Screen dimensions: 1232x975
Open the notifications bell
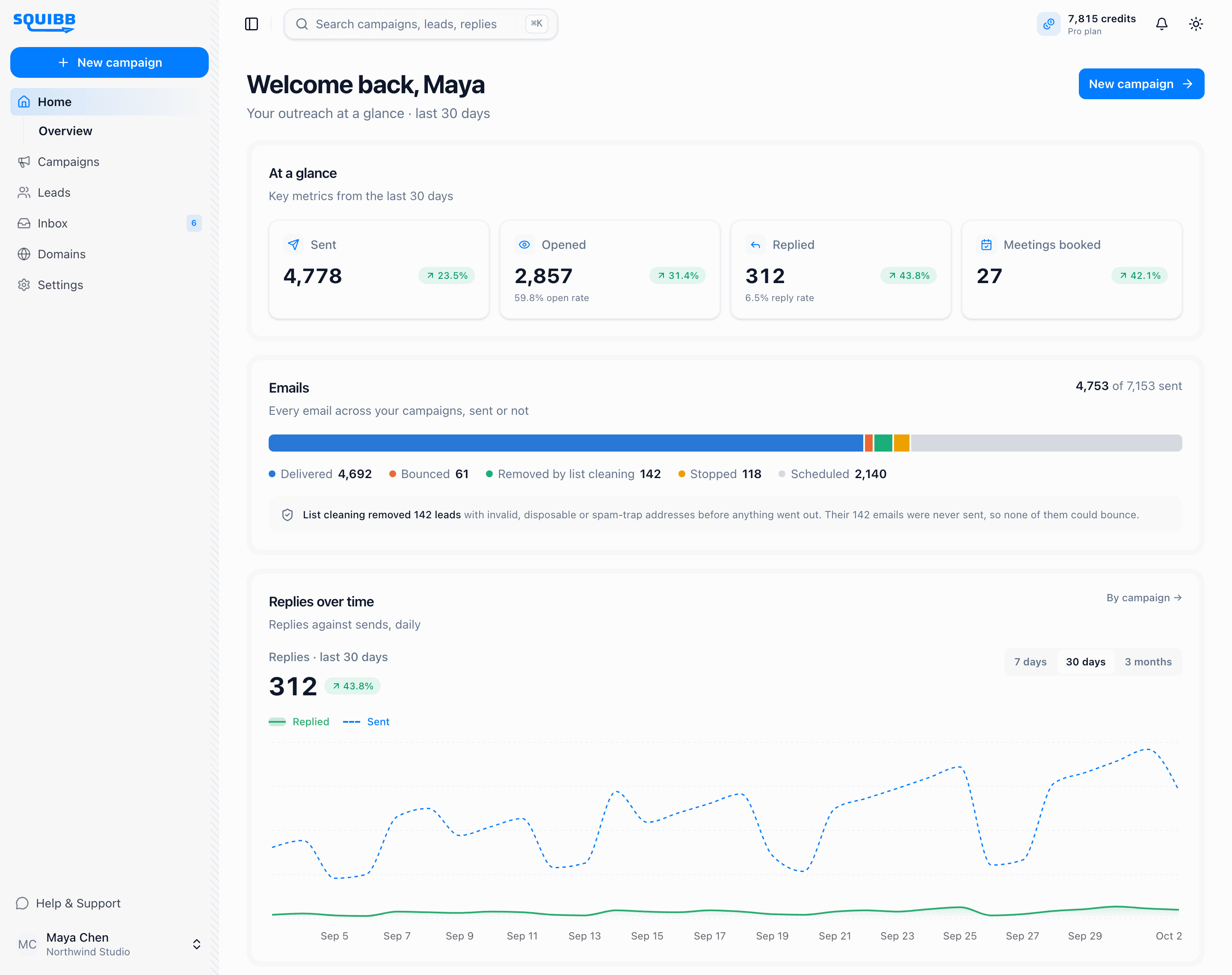[x=1161, y=24]
